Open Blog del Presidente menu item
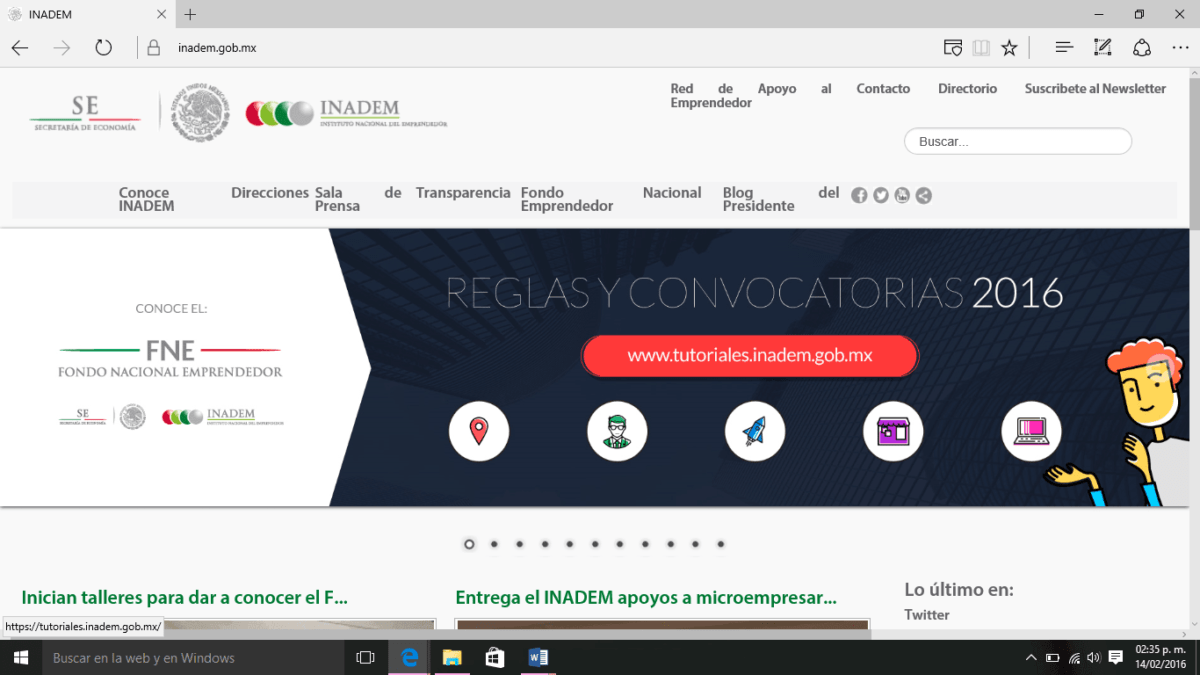 click(x=781, y=199)
